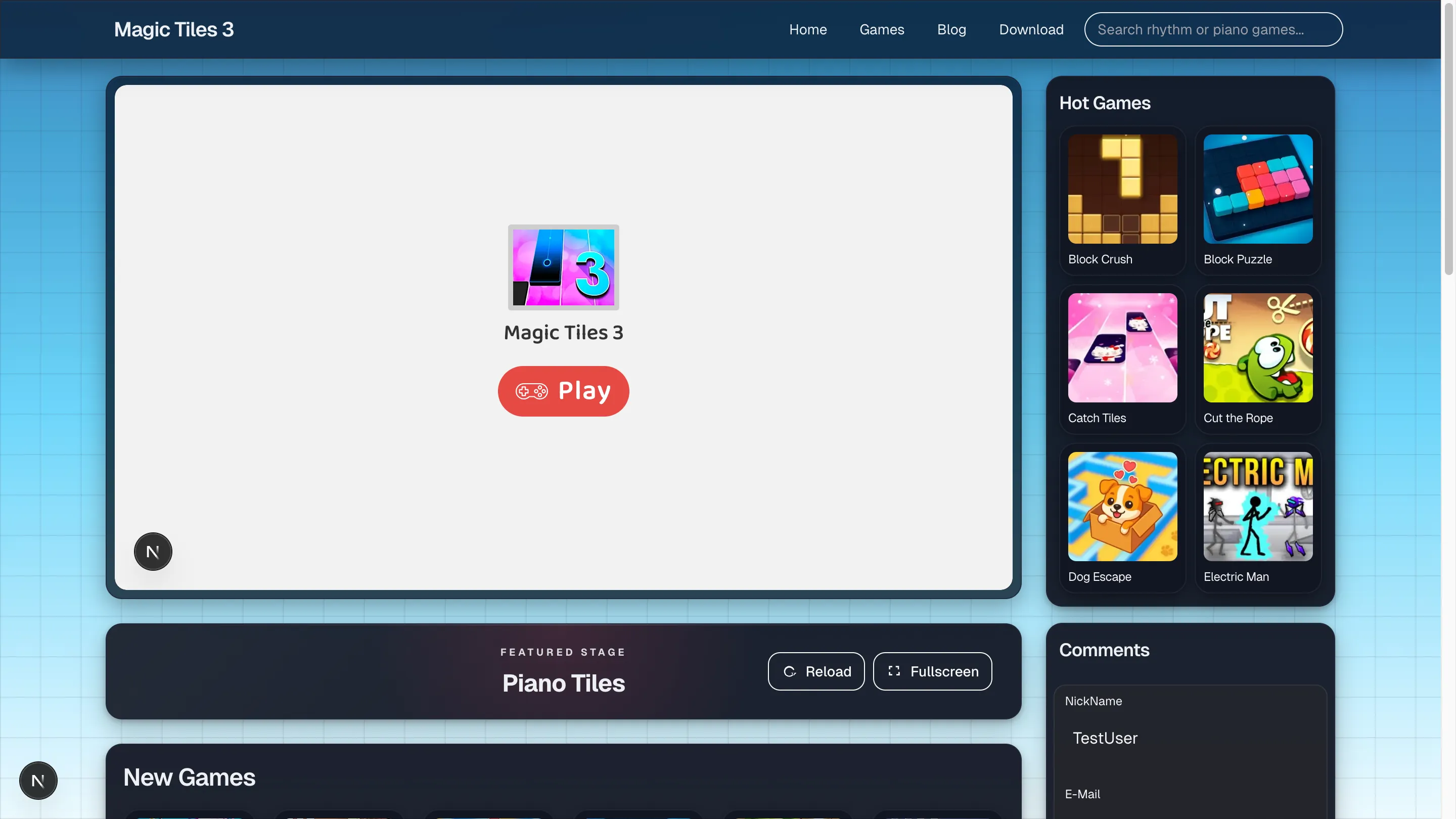Image resolution: width=1456 pixels, height=819 pixels.
Task: Click the reload icon in the Featured Stage bar
Action: click(790, 671)
